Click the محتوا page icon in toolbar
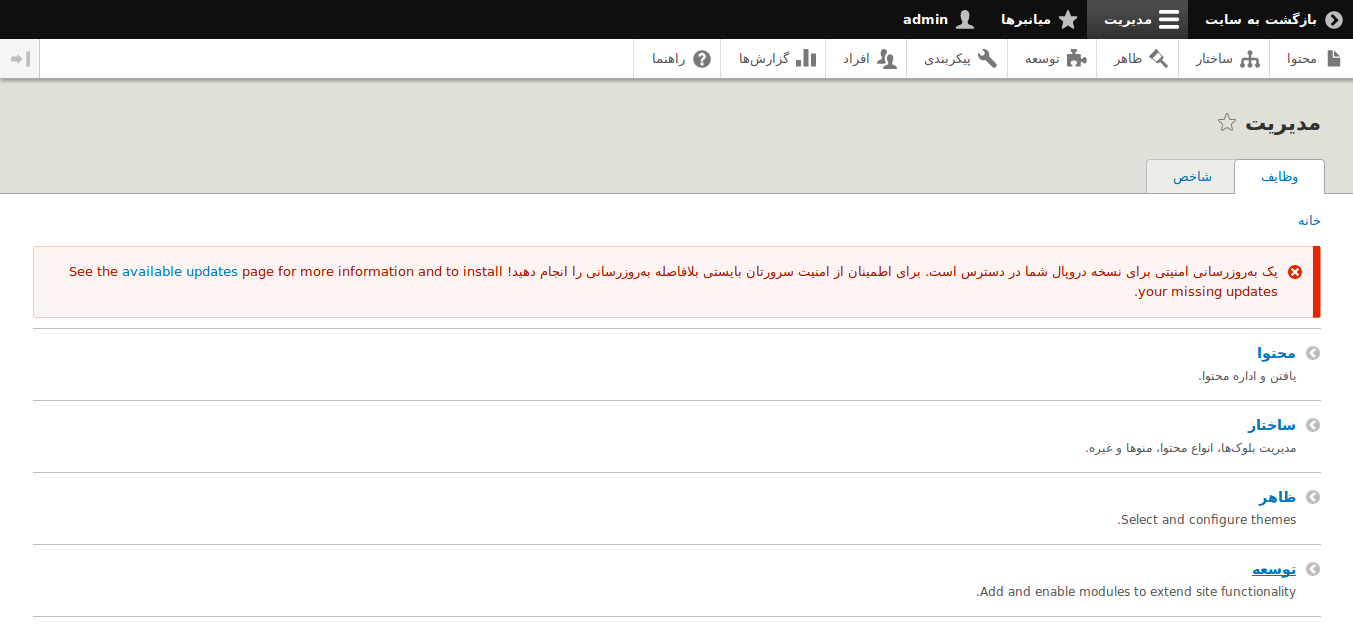1353x631 pixels. point(1333,59)
